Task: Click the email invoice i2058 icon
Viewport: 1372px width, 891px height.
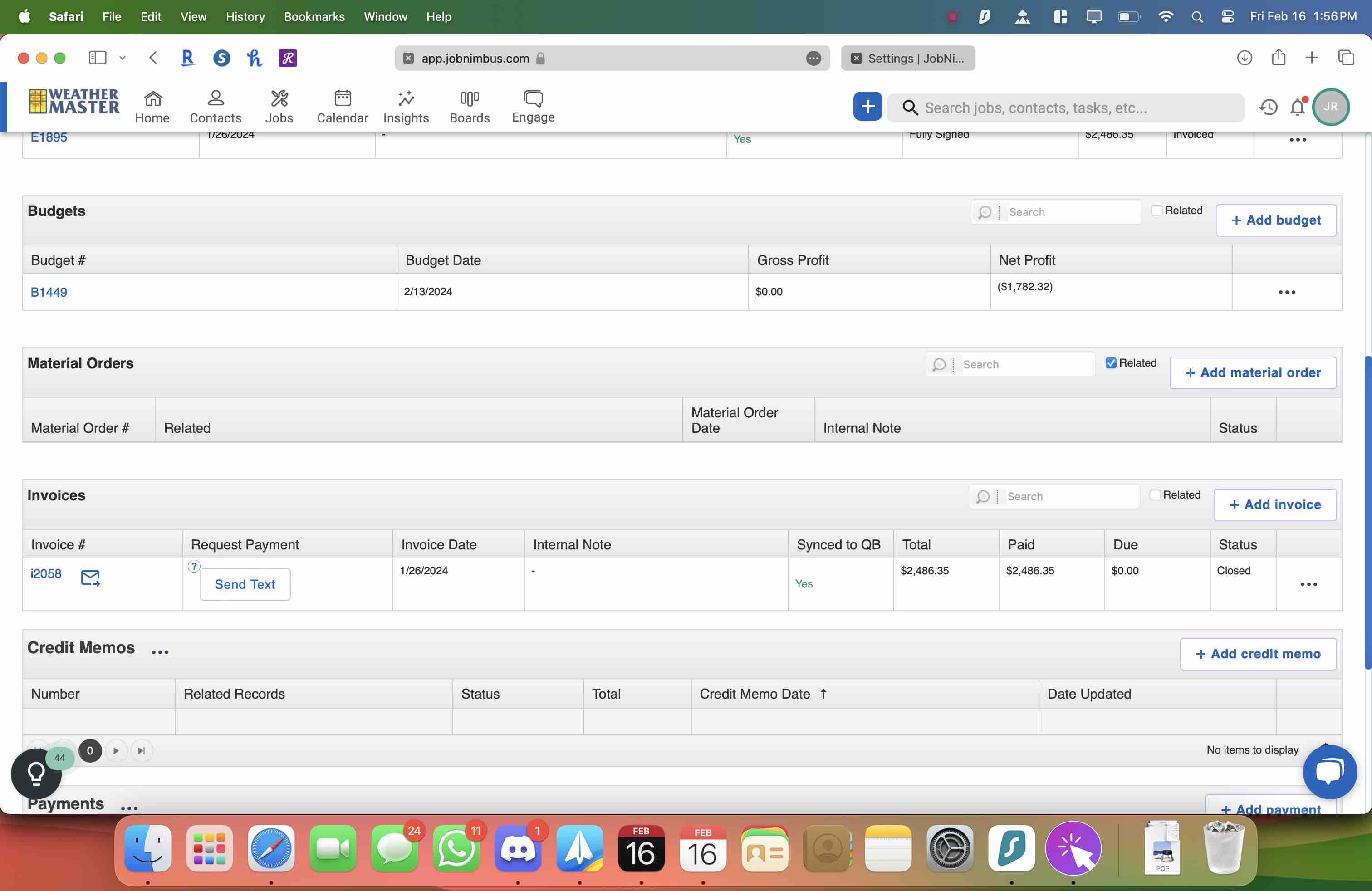Action: 90,577
